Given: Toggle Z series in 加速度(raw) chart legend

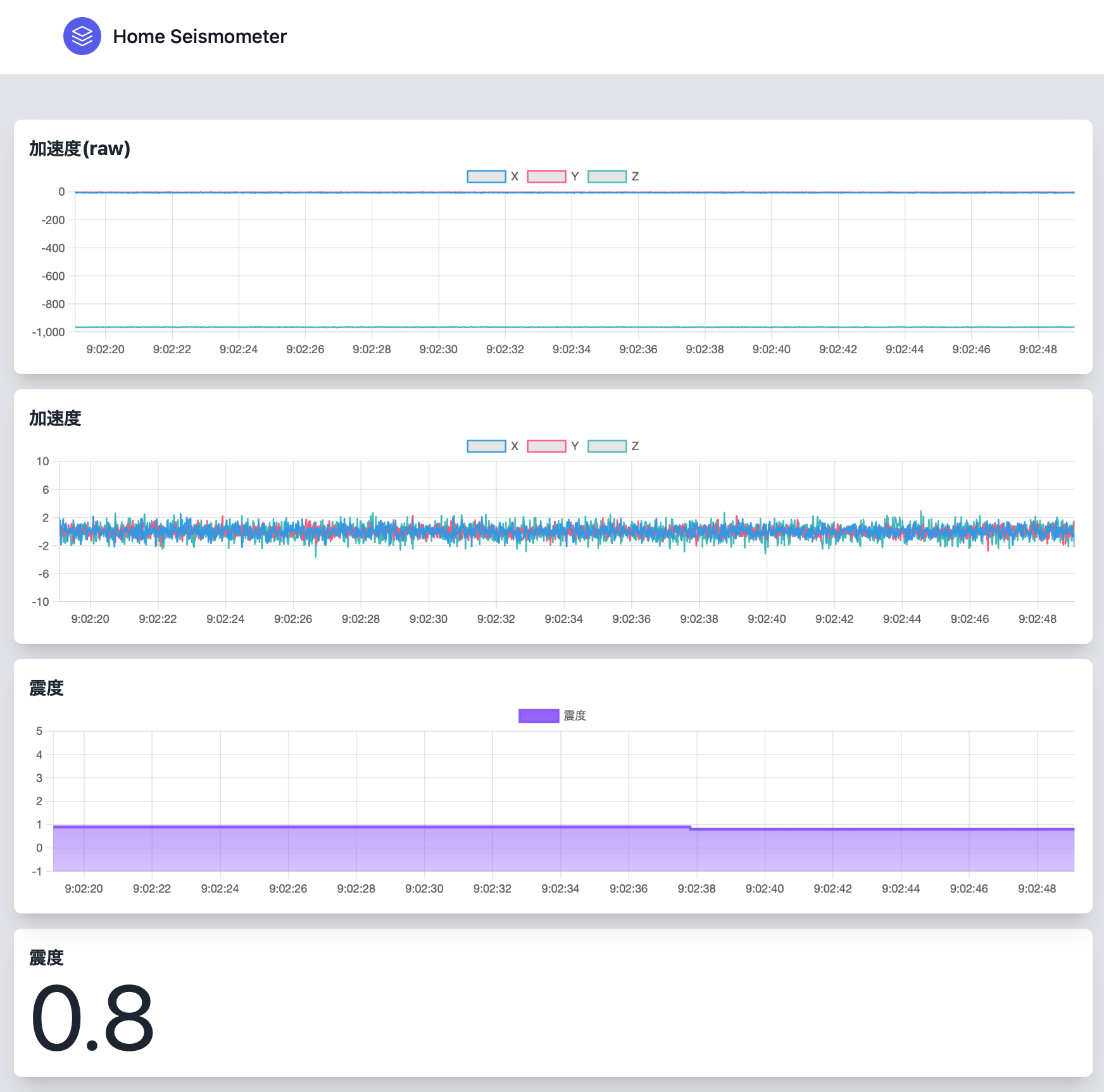Looking at the screenshot, I should [x=613, y=177].
